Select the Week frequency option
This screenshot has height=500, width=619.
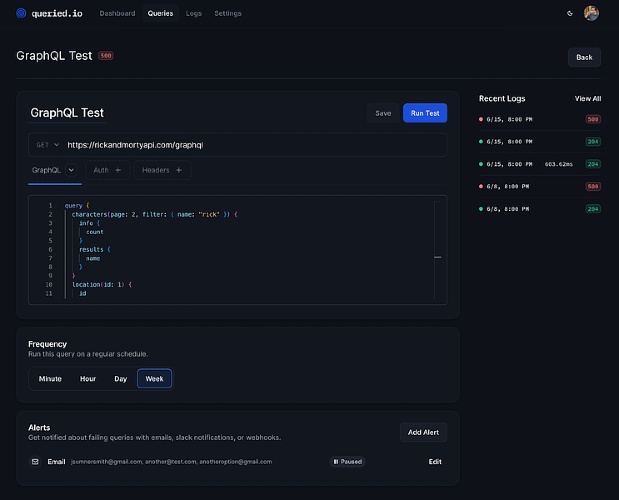tap(154, 379)
